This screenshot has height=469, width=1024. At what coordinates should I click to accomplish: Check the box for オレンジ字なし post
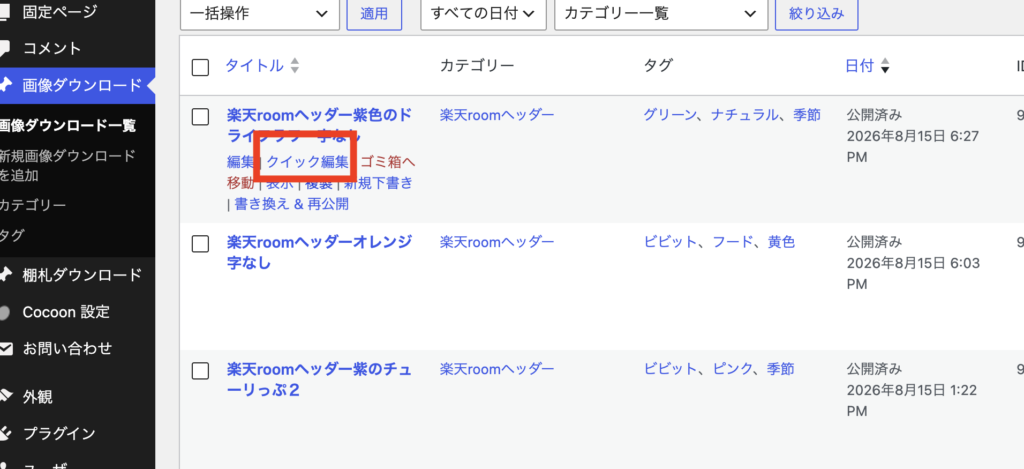[200, 244]
